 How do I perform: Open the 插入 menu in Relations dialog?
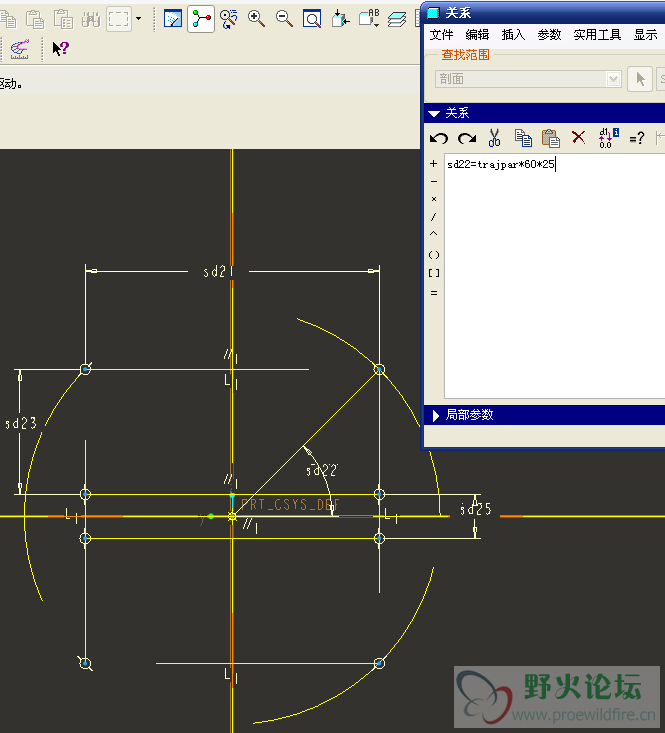(513, 35)
